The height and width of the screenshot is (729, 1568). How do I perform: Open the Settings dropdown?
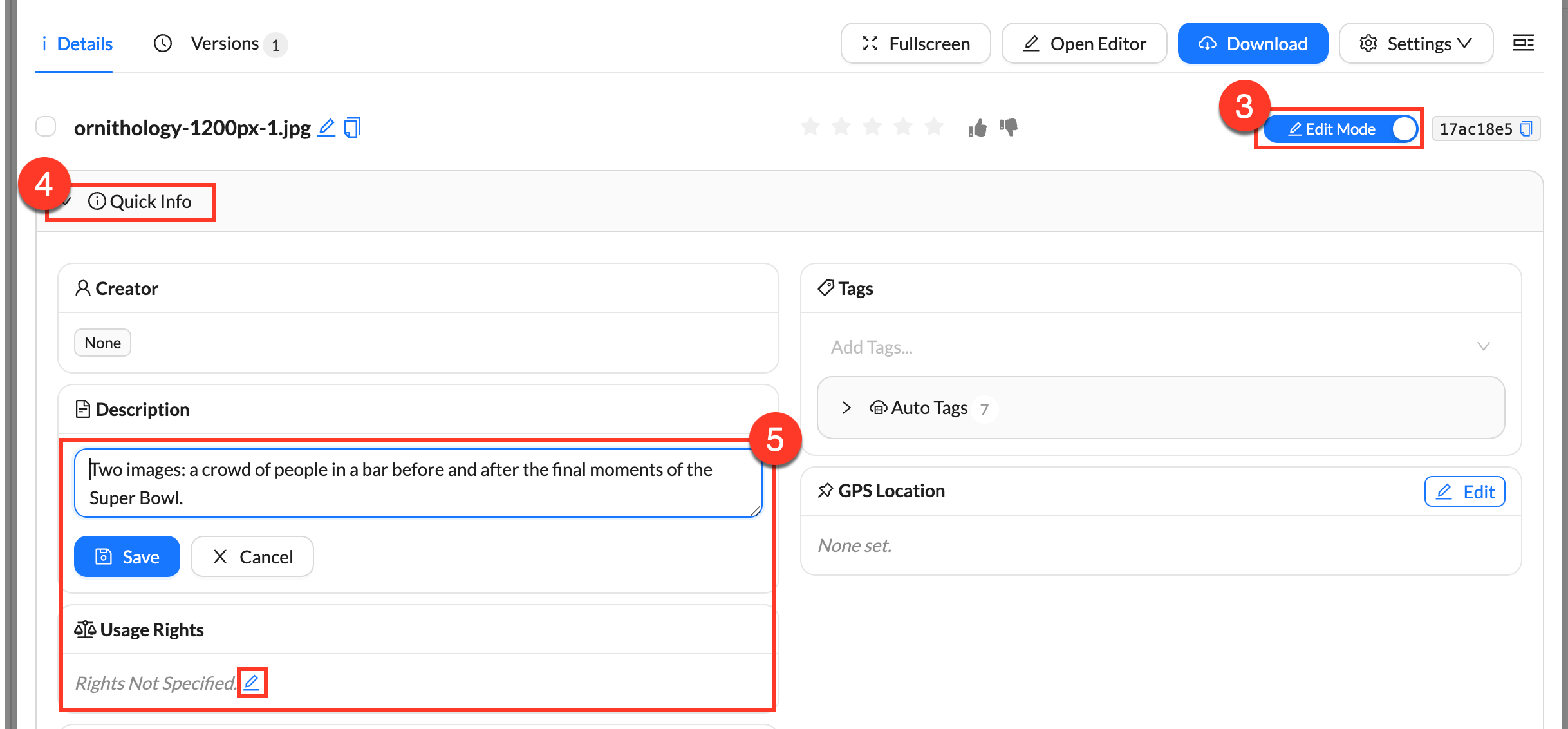coord(1415,43)
